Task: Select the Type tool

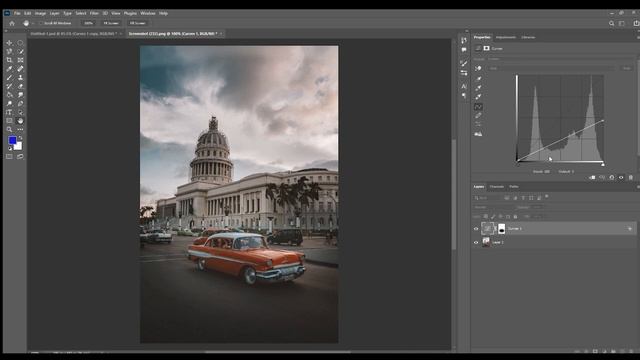Action: pyautogui.click(x=9, y=112)
